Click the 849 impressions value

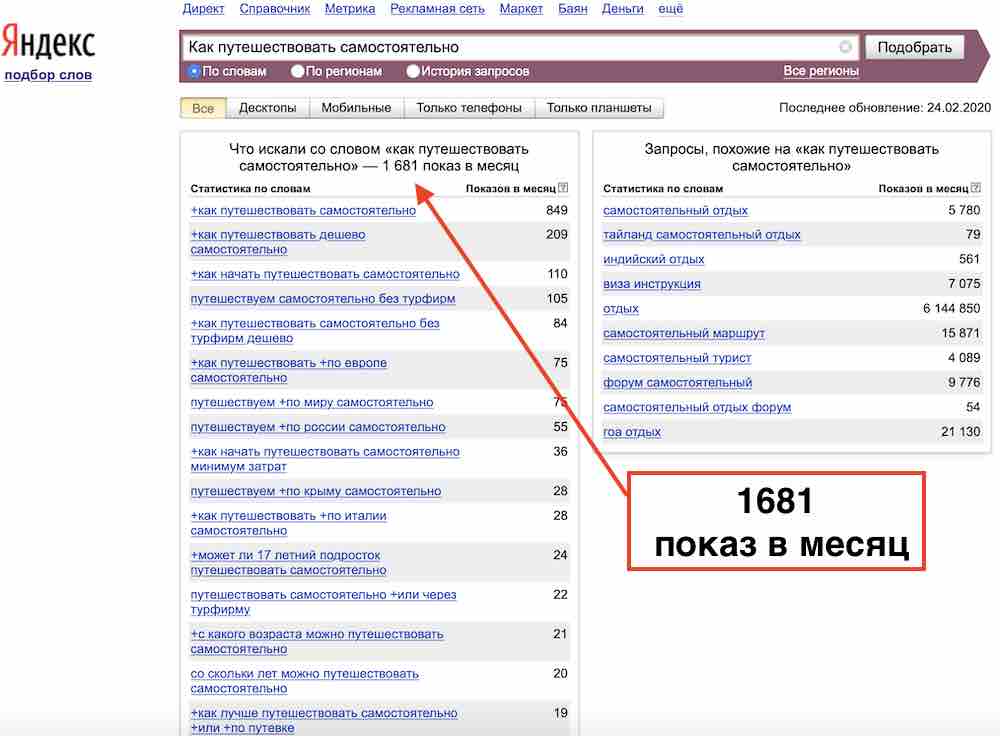tap(556, 210)
